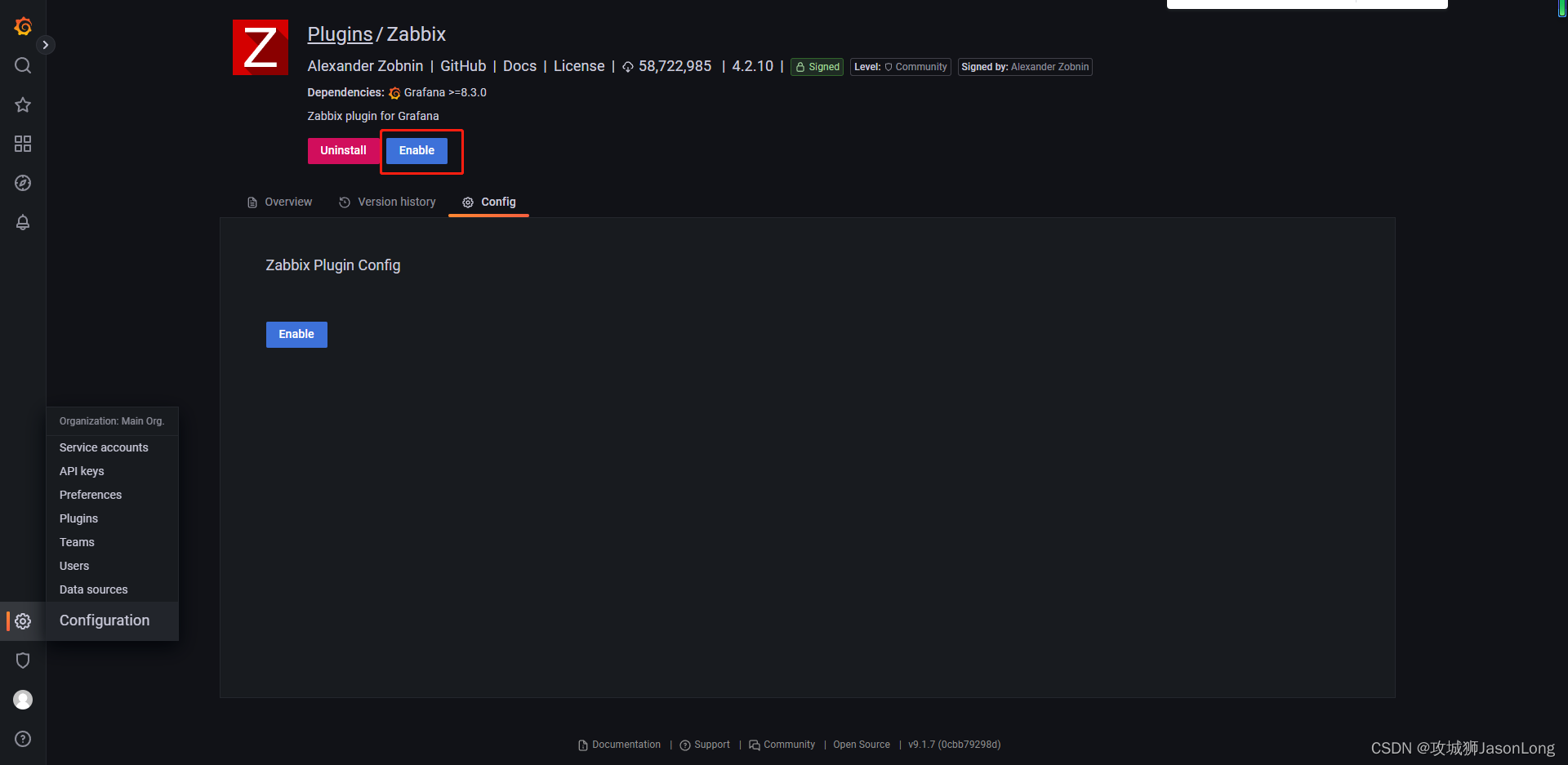The width and height of the screenshot is (1568, 765).
Task: Open the Community footer link
Action: (x=782, y=745)
